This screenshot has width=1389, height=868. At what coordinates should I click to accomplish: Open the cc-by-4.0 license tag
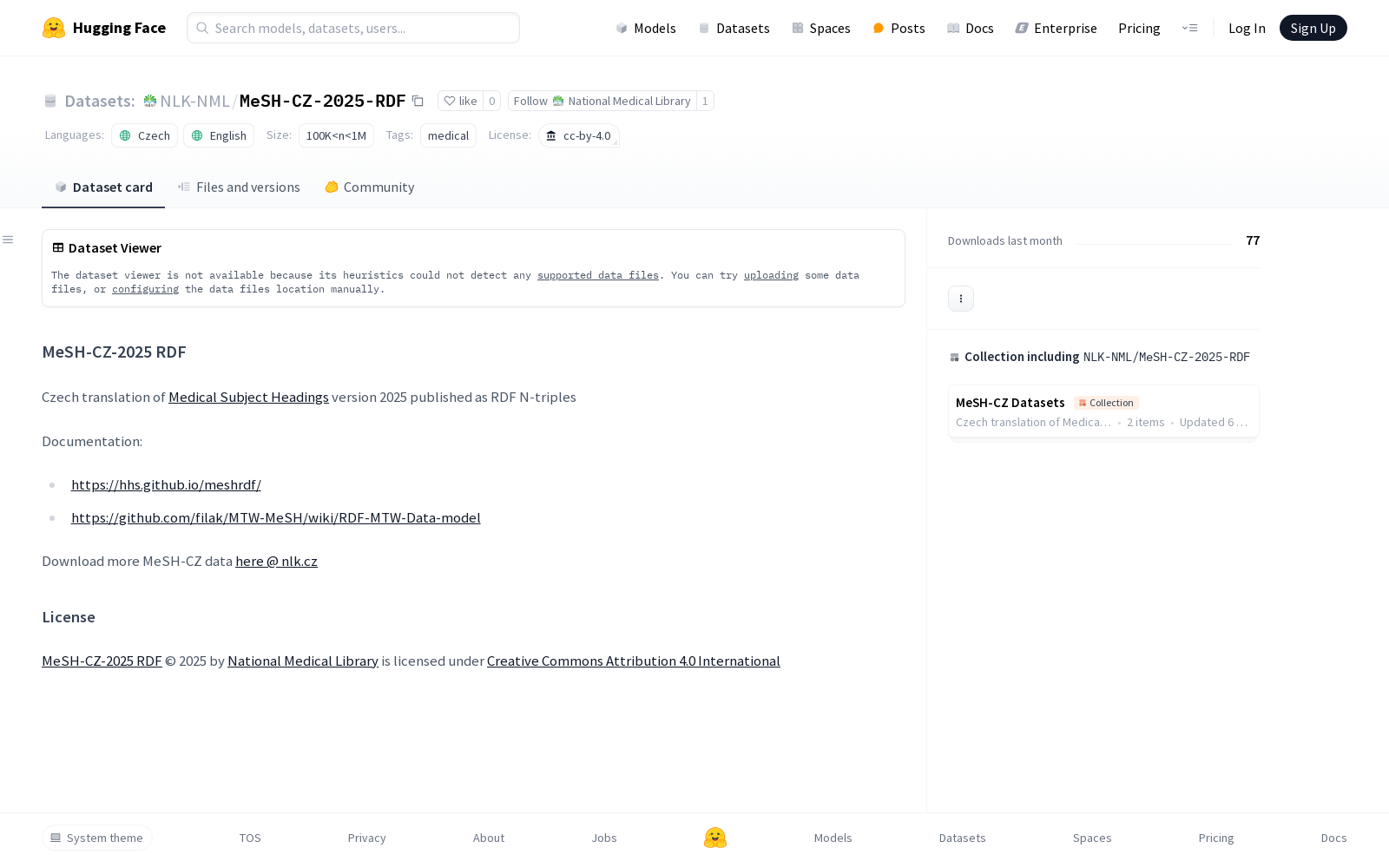click(579, 135)
